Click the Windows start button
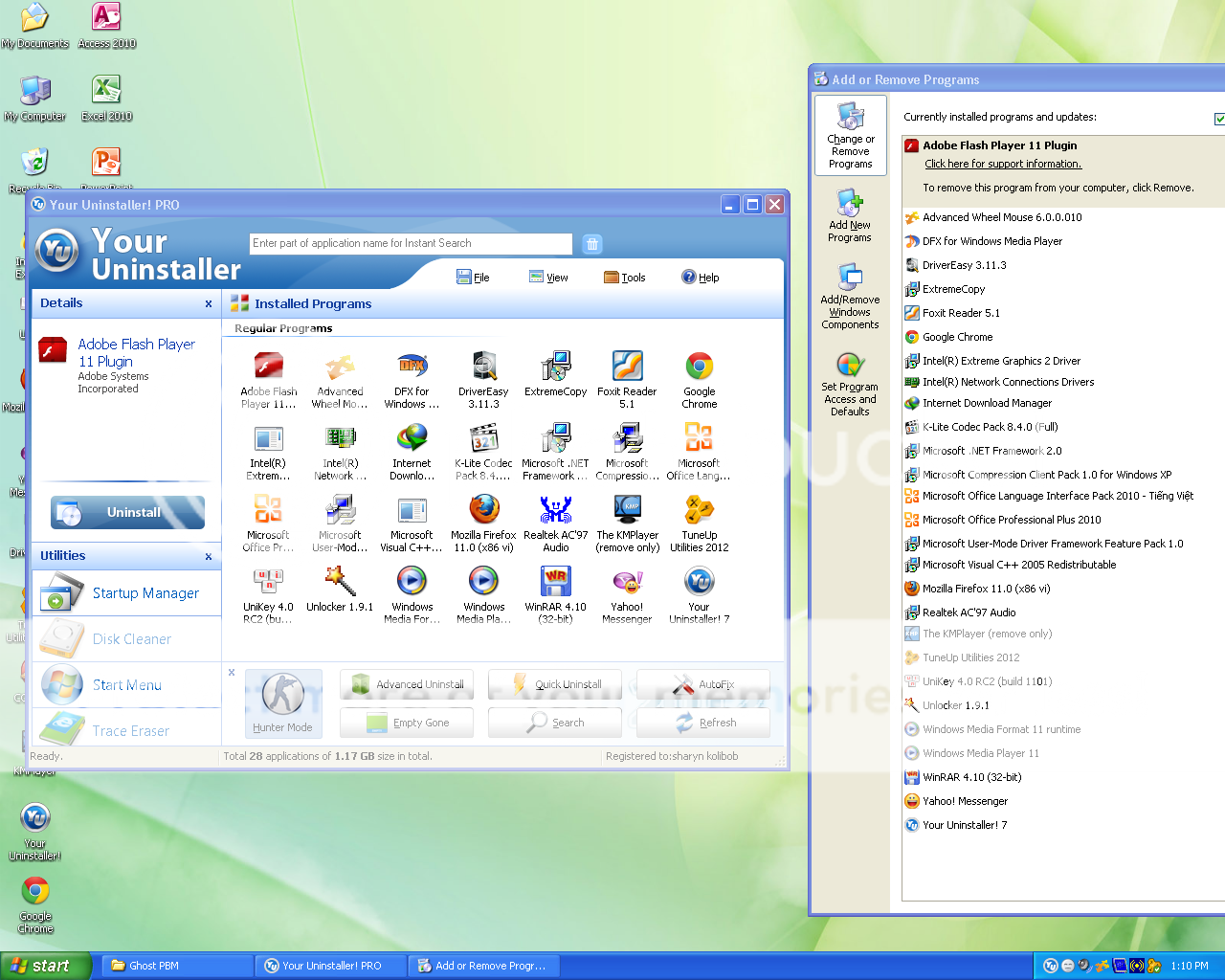The height and width of the screenshot is (980, 1225). 45,966
